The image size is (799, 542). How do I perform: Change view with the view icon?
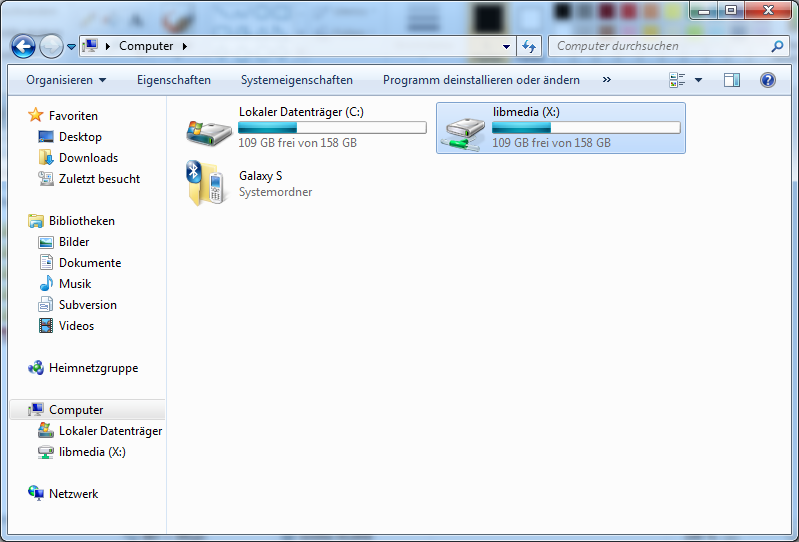pyautogui.click(x=677, y=80)
